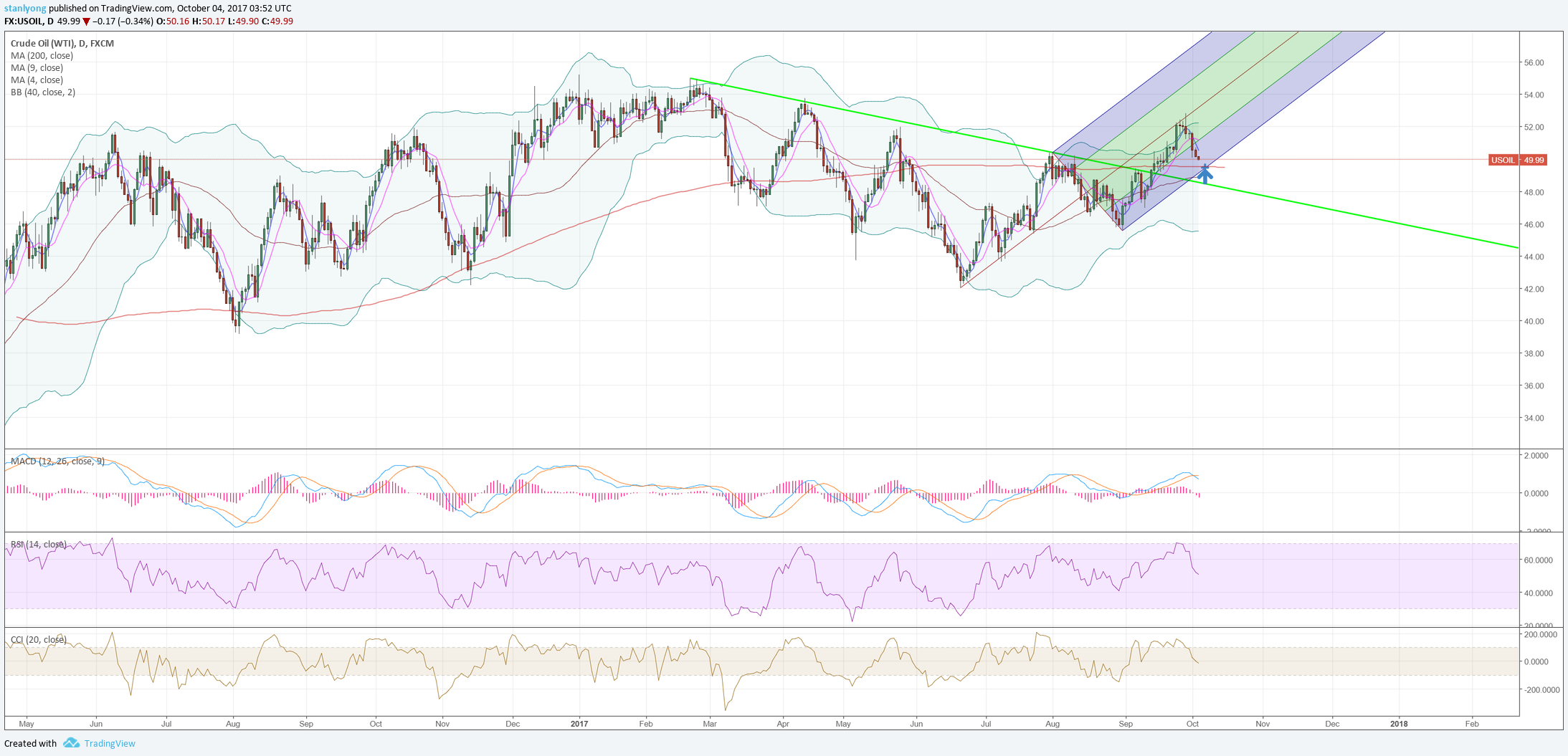The image size is (1568, 756).
Task: Select the MACD (12, 26, close, 9) label
Action: [57, 461]
